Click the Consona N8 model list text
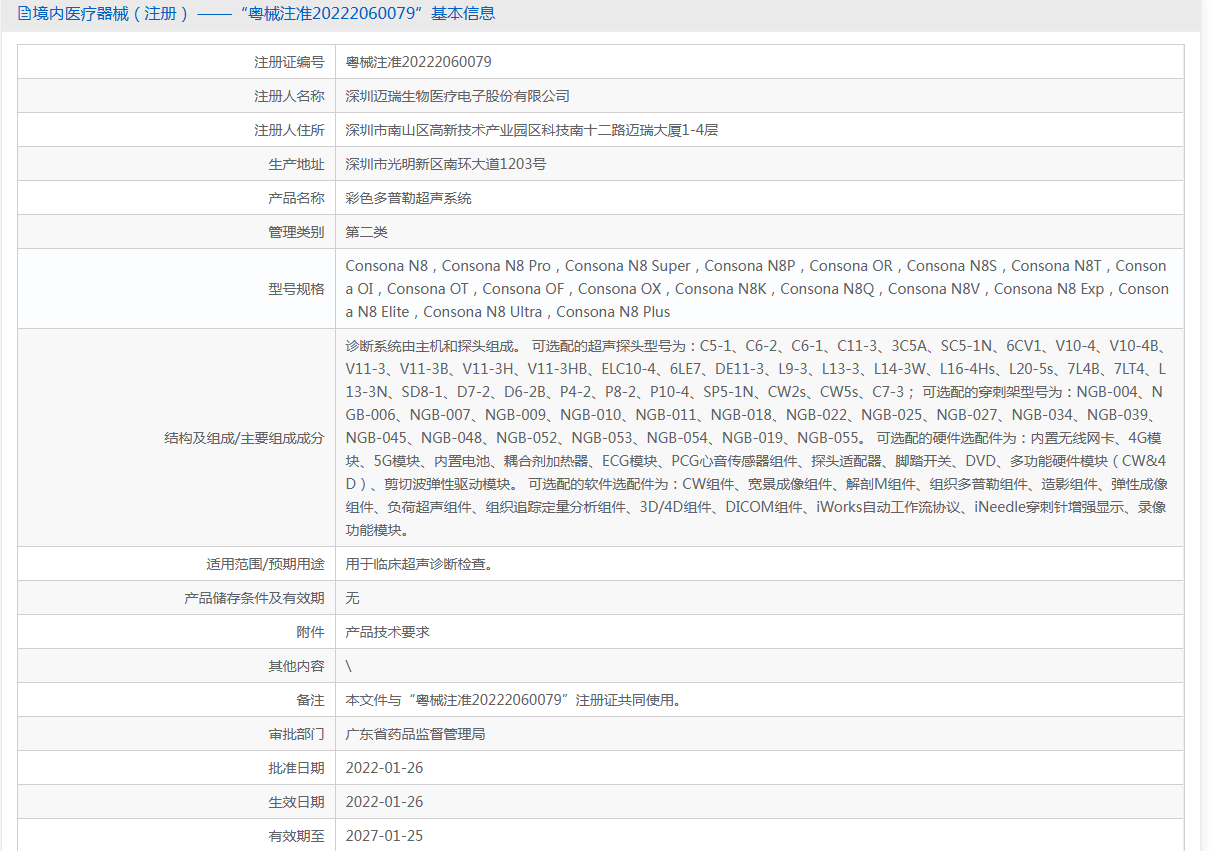Viewport: 1213px width, 851px height. [x=757, y=289]
